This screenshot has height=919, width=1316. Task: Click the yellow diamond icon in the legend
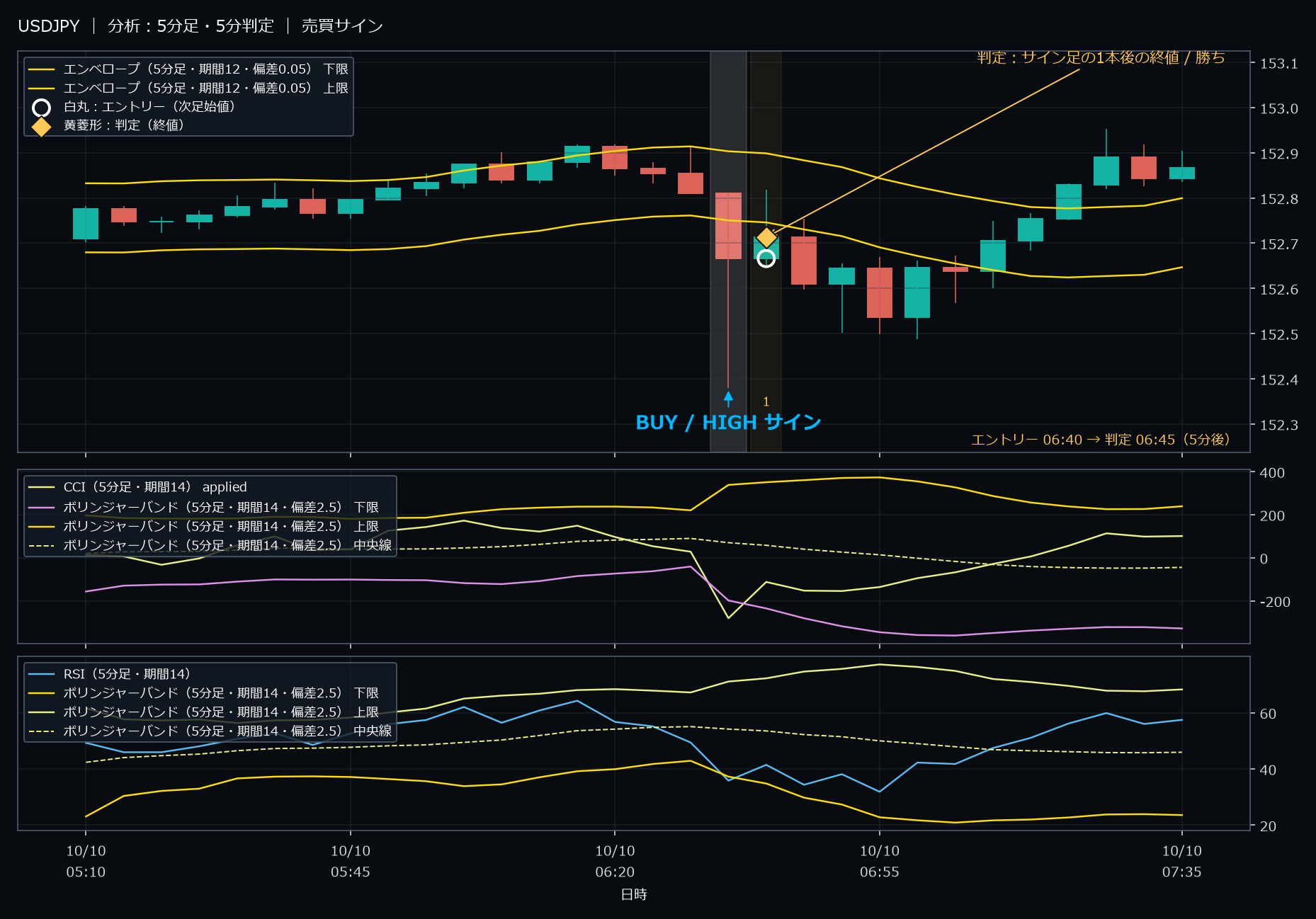click(x=41, y=126)
